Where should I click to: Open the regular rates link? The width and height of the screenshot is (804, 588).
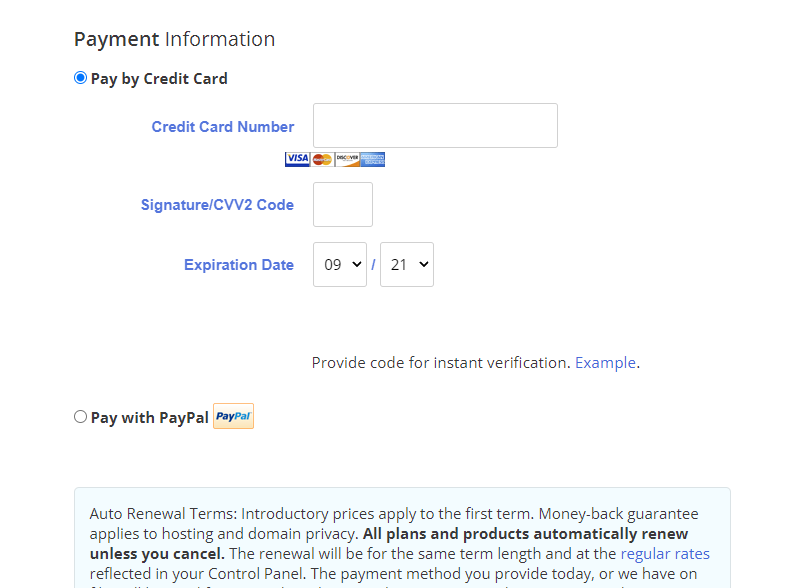point(665,554)
